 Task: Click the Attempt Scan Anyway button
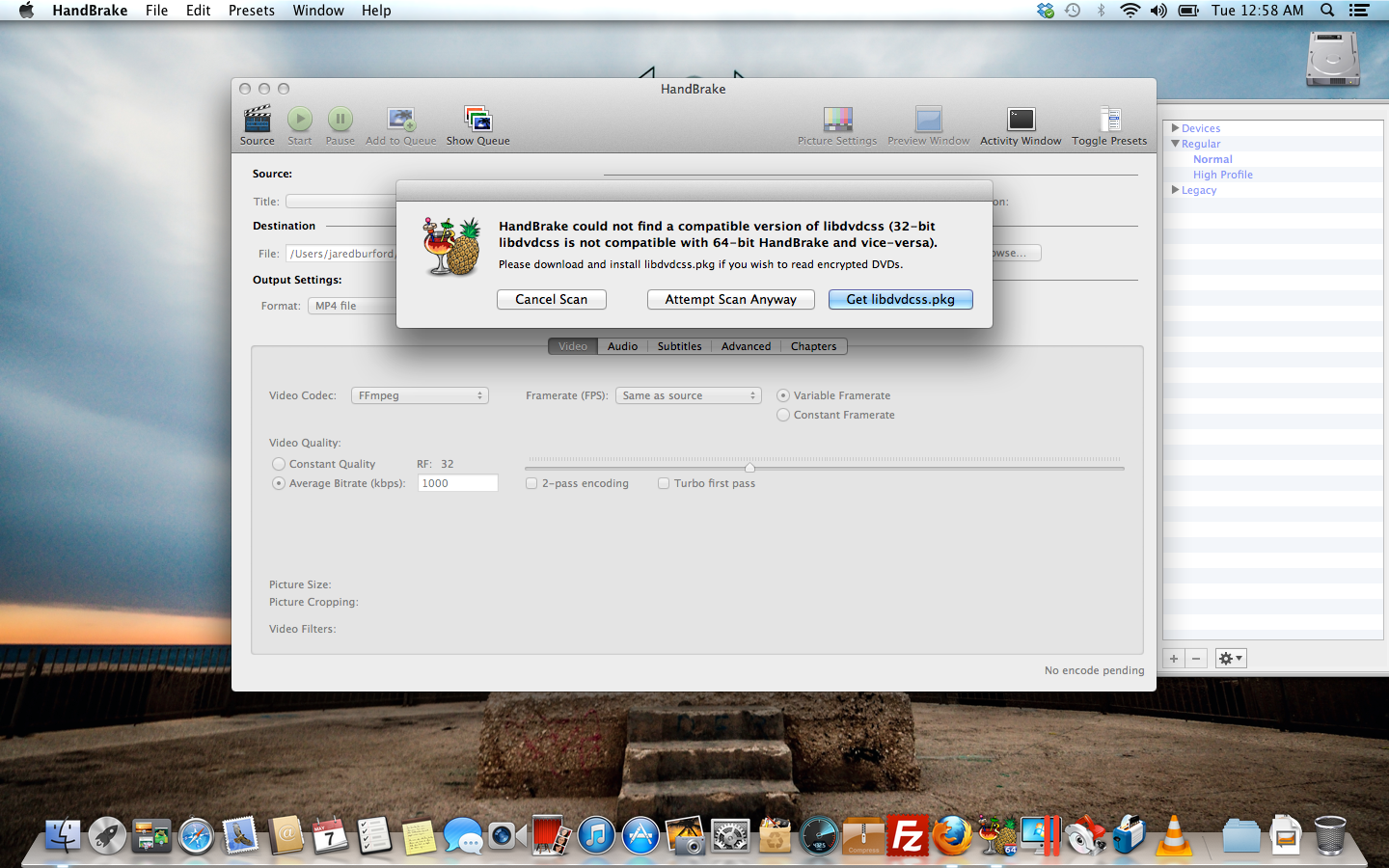click(731, 300)
